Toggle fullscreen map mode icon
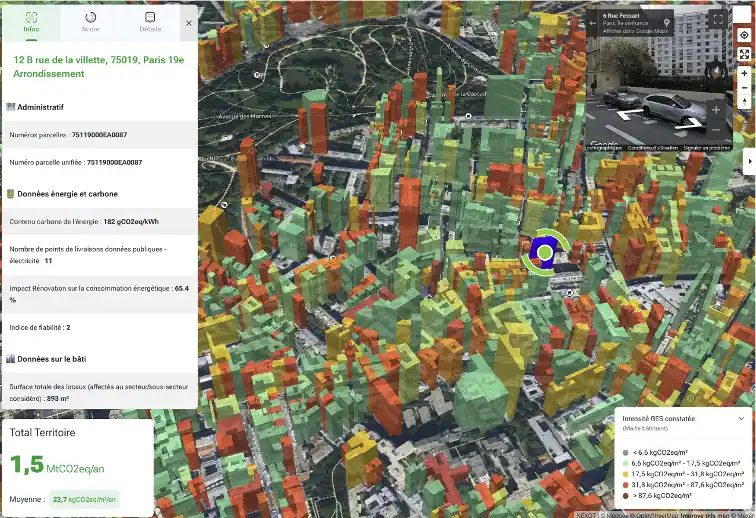 744,54
